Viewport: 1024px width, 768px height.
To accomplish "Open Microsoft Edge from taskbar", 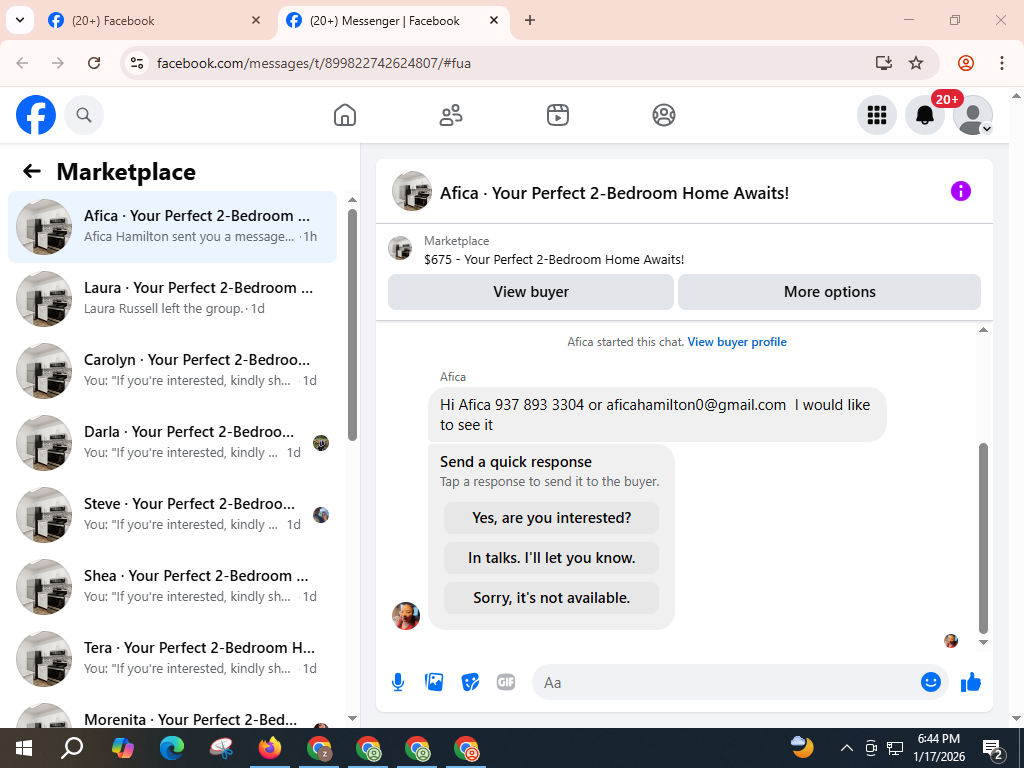I will pos(172,748).
